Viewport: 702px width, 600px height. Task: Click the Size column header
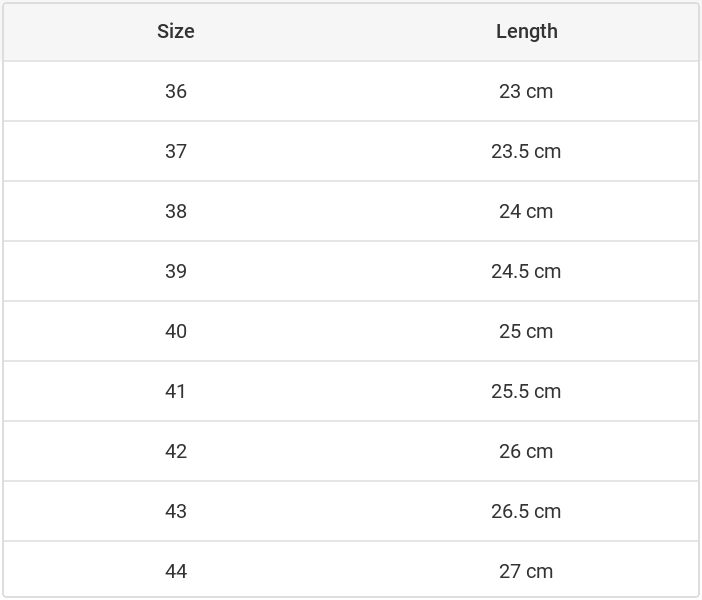pyautogui.click(x=176, y=31)
